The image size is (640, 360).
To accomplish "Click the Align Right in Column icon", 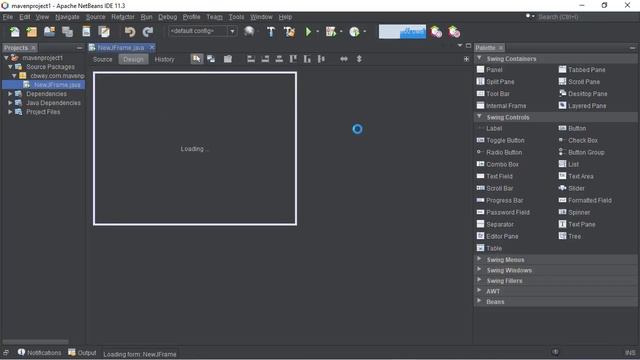I will coord(265,59).
